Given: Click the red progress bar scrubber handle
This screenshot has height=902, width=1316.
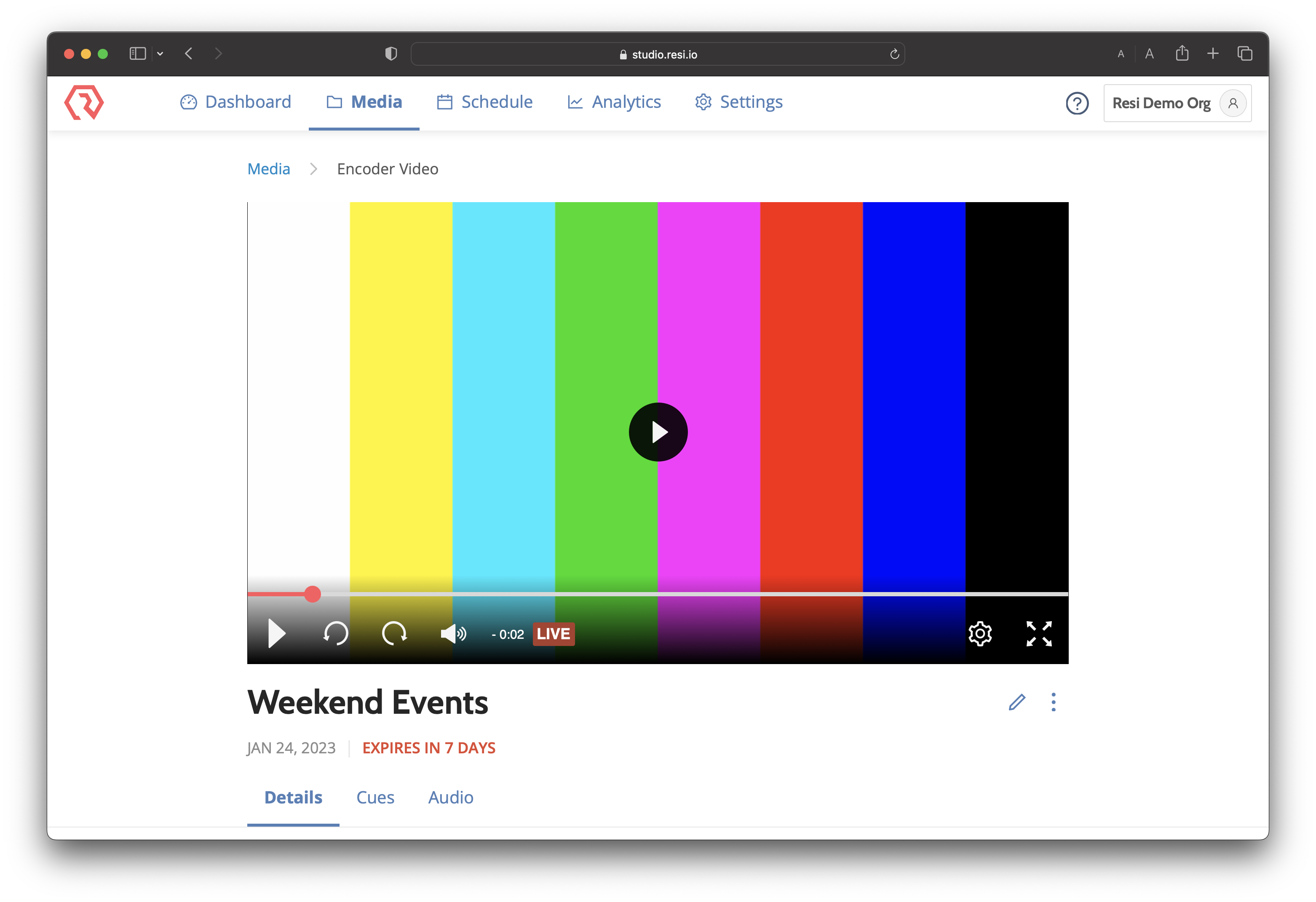Looking at the screenshot, I should (x=312, y=593).
